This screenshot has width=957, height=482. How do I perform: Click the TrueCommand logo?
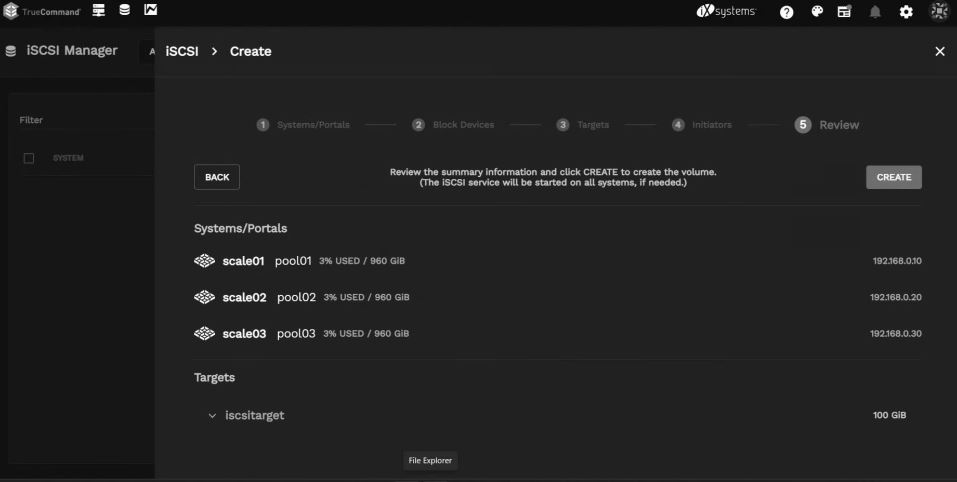44,11
